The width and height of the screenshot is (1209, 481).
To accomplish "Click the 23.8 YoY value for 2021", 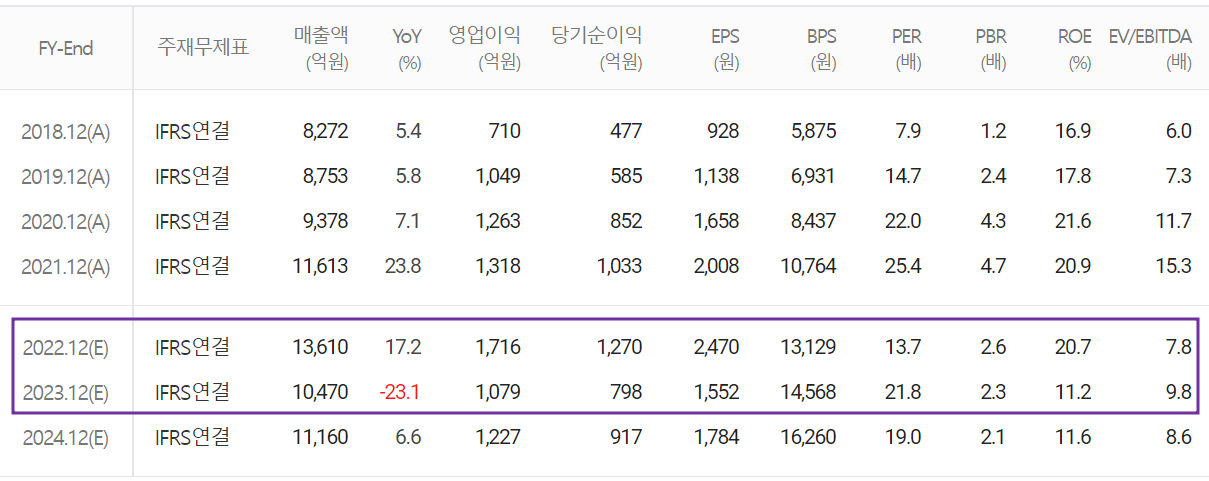I will 404,266.
